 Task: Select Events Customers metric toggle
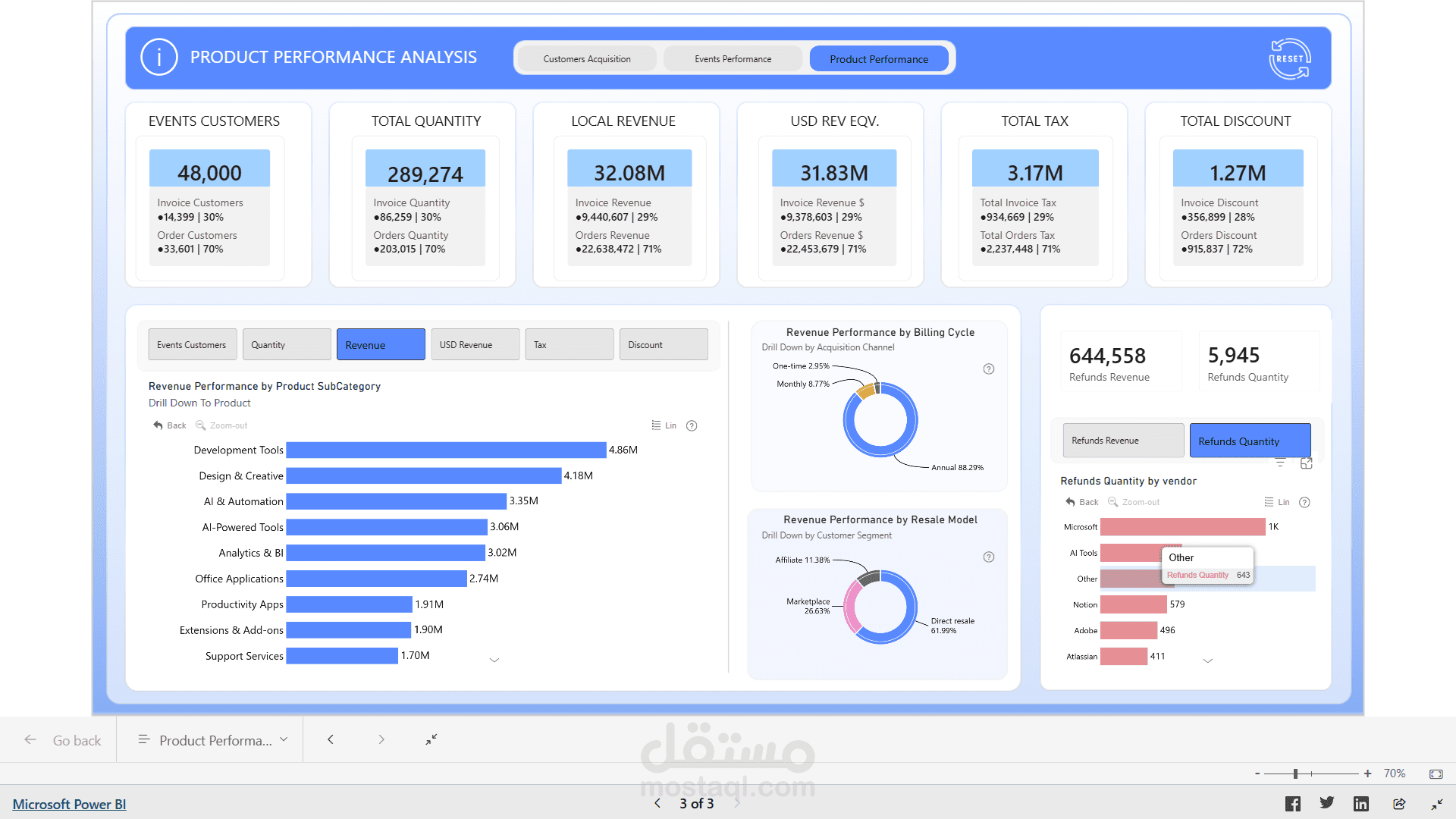coord(192,344)
